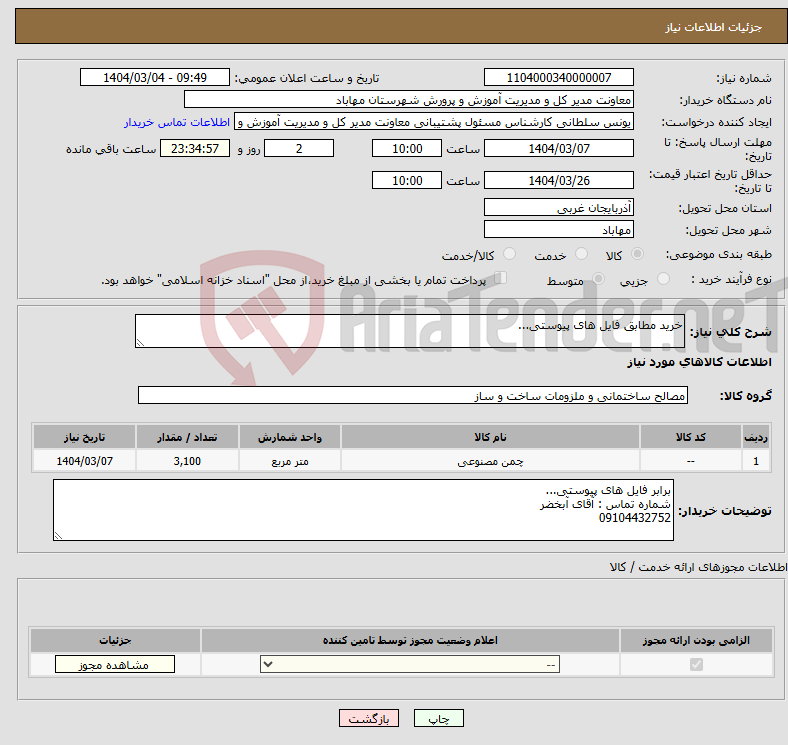Click the goods group field مصالح ساختمانی
The height and width of the screenshot is (745, 788).
[x=413, y=395]
